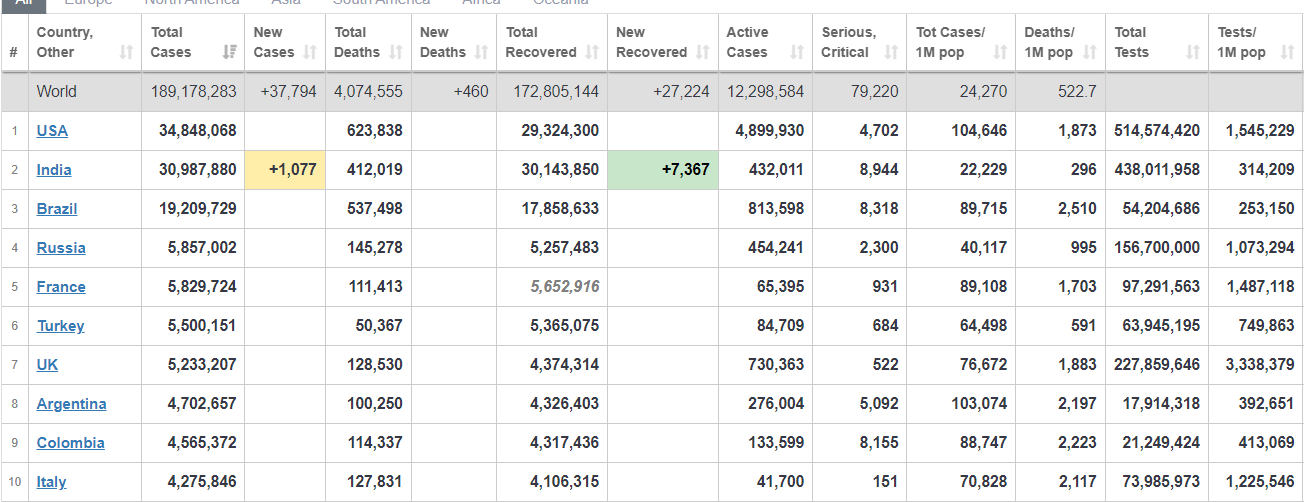Image resolution: width=1304 pixels, height=502 pixels.
Task: Click Turkey total deaths 50,367
Action: click(x=379, y=325)
